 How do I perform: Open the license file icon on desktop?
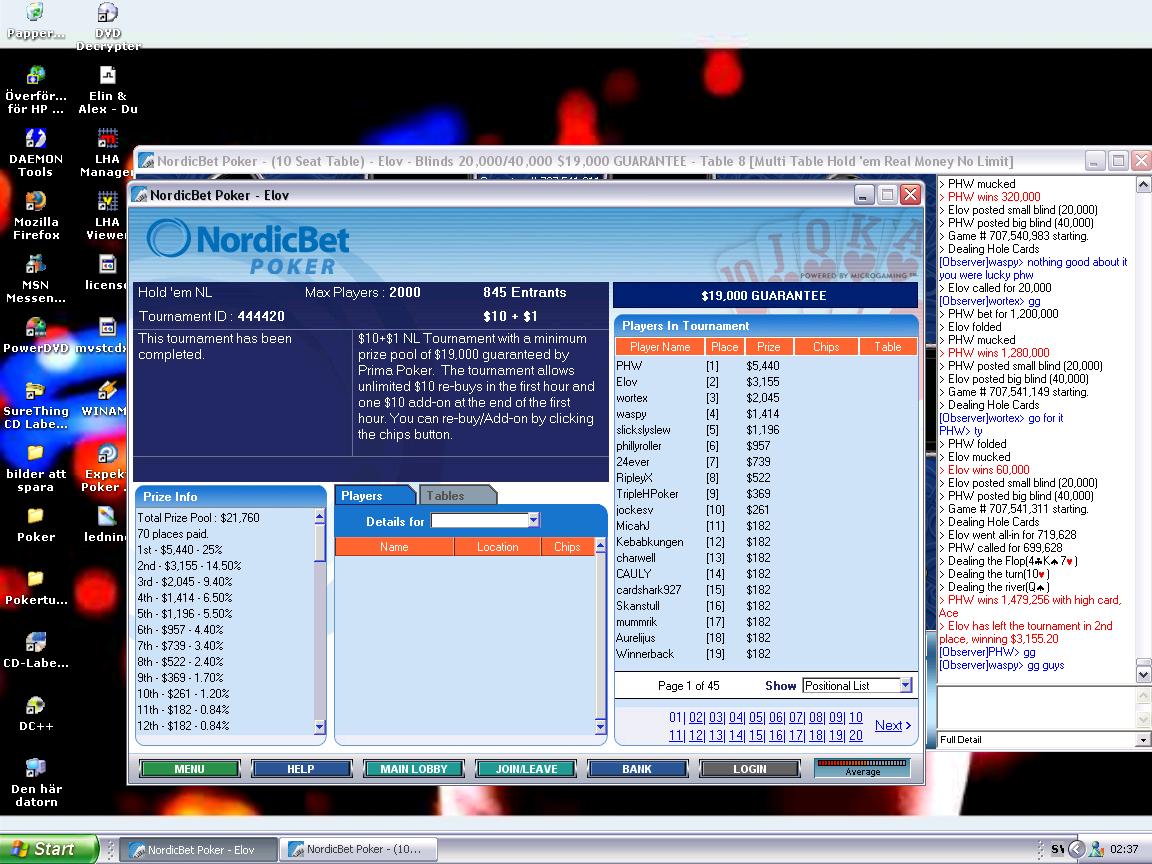pos(106,273)
